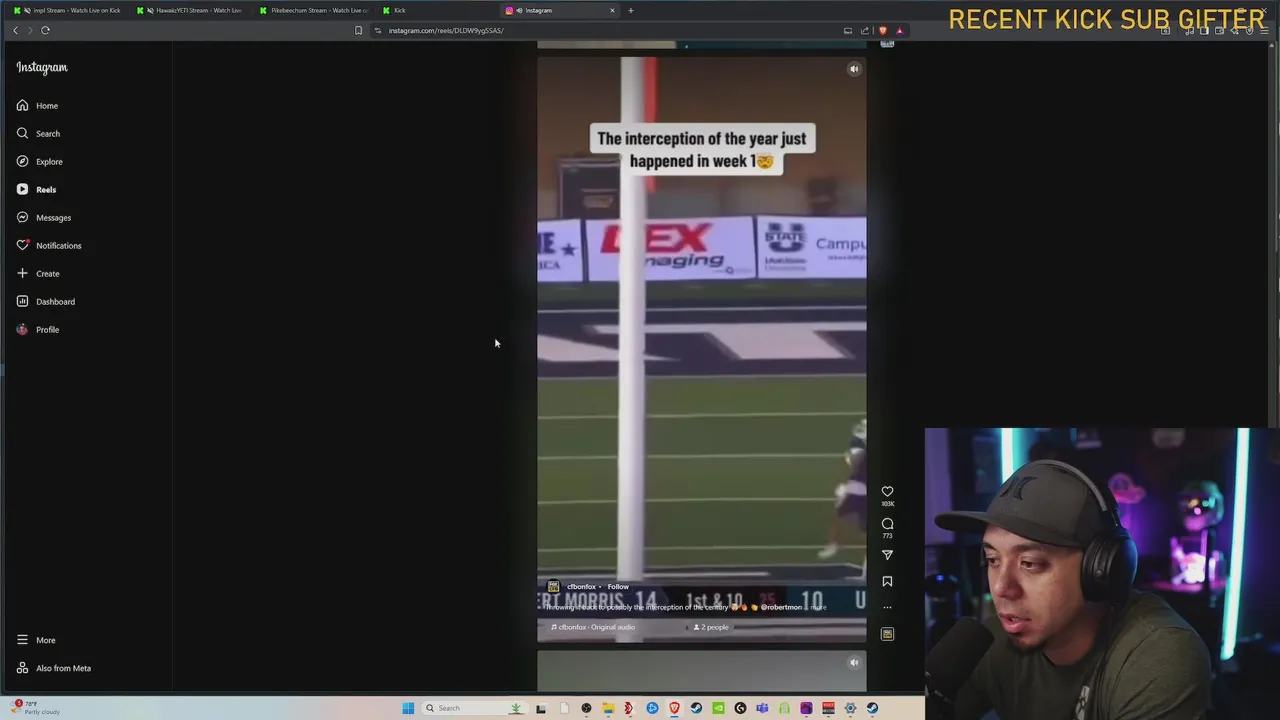Open the Dashboard page

[x=45, y=301]
